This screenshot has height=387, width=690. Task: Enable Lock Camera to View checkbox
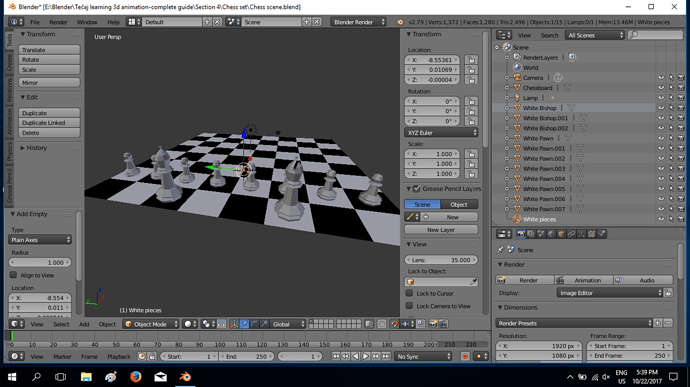410,306
